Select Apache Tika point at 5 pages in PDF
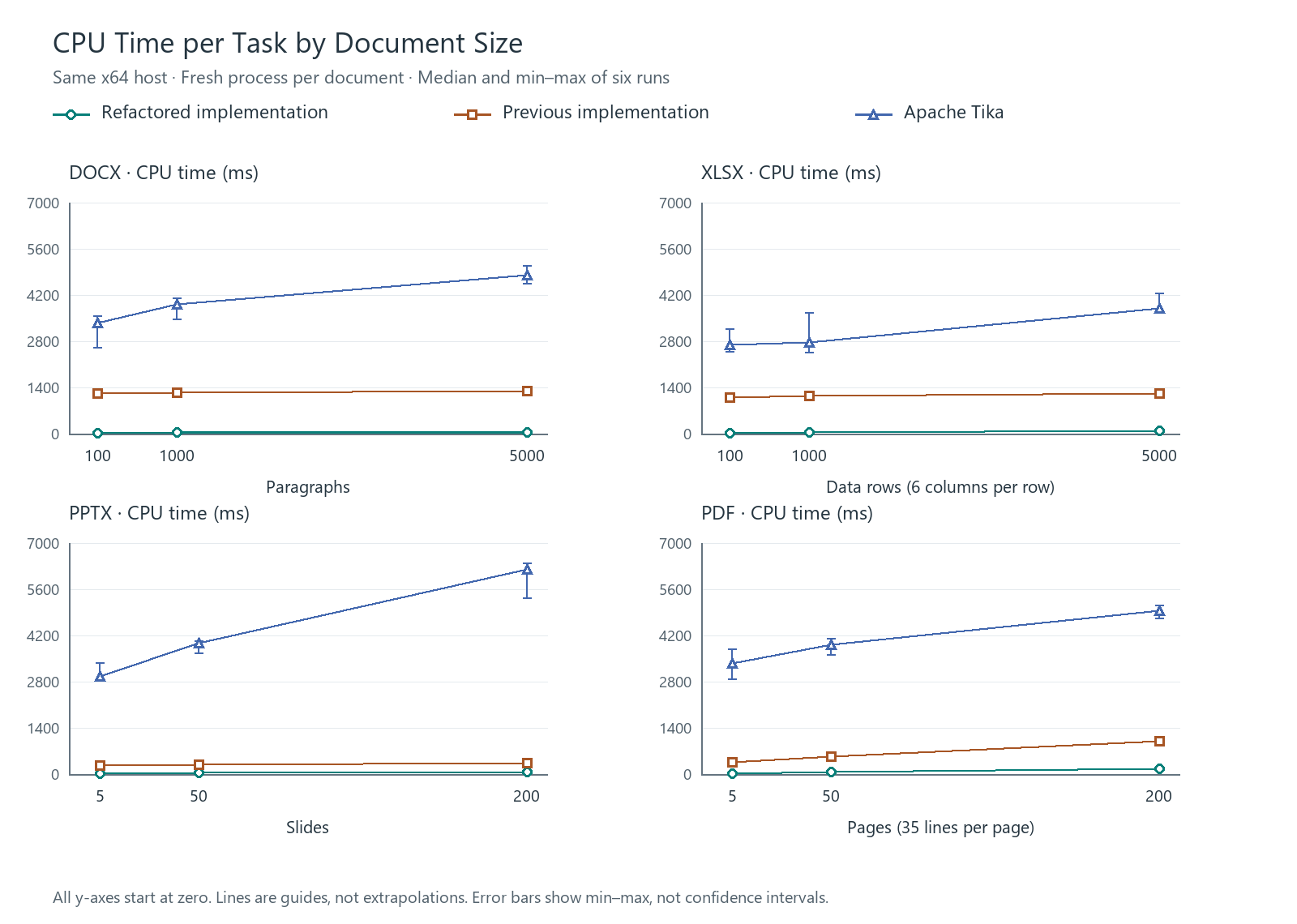The image size is (1297, 924). coord(732,663)
